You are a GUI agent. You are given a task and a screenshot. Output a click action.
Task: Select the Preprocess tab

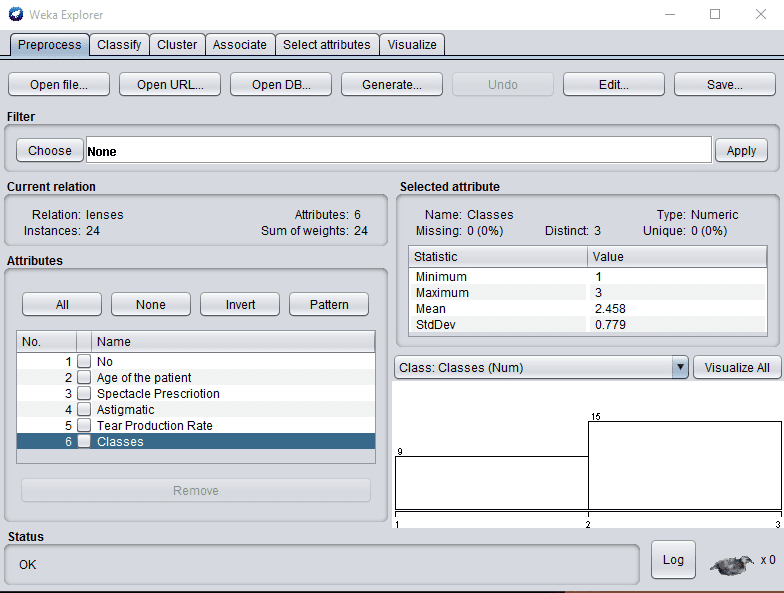[x=50, y=44]
